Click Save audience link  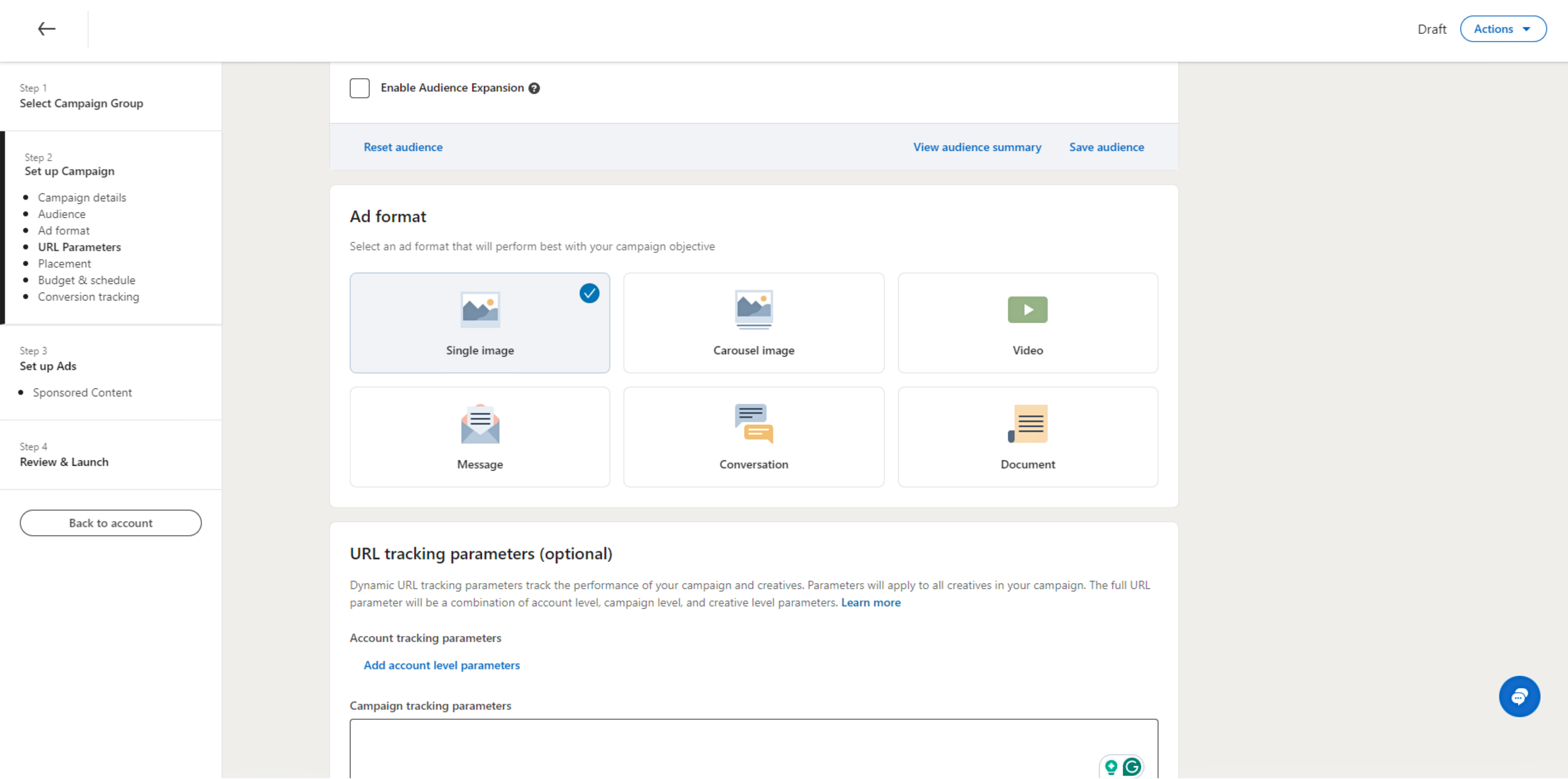coord(1107,147)
